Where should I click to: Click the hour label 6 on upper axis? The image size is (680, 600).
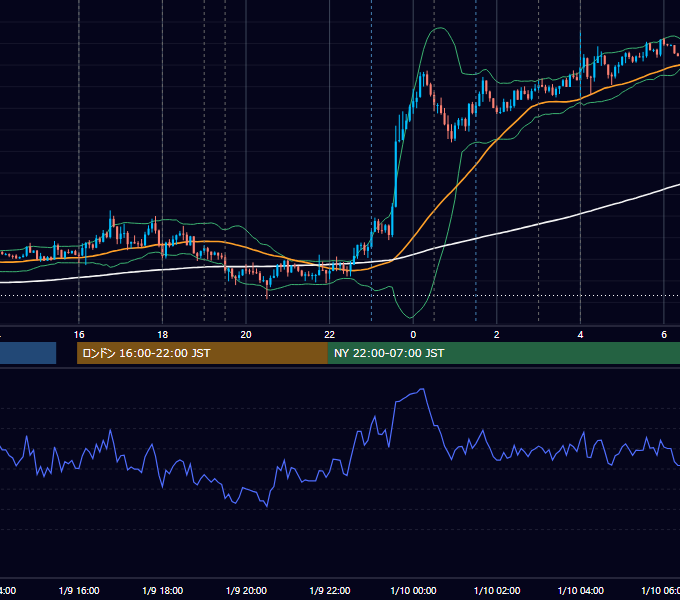(664, 335)
